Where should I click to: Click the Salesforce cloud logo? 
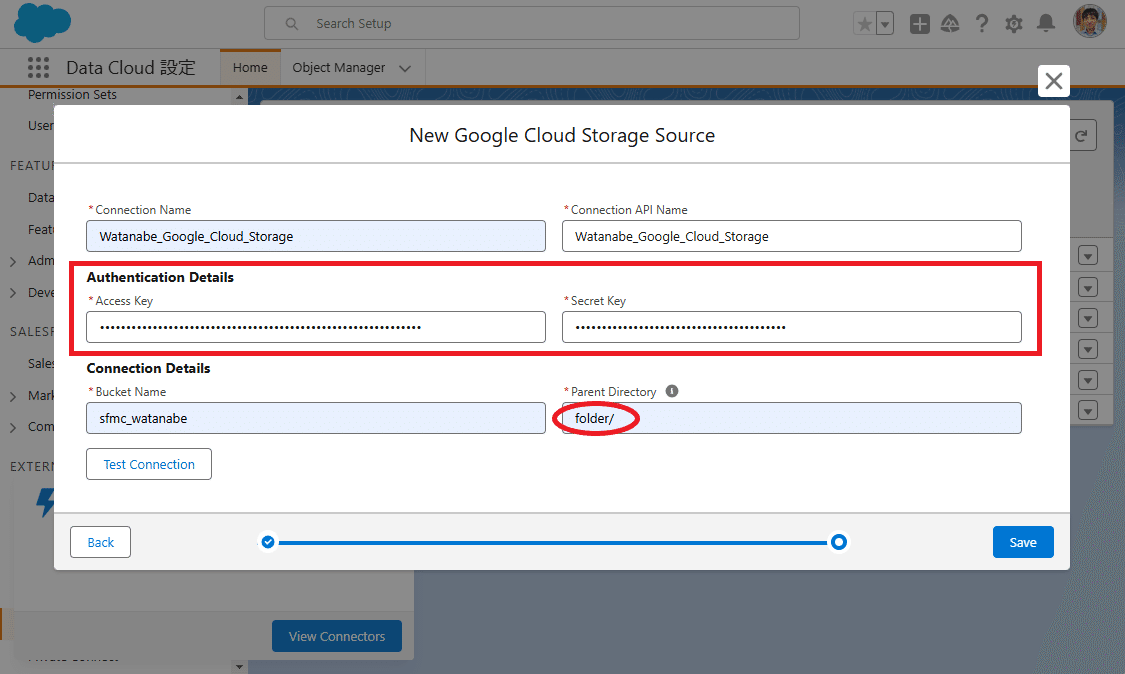(42, 23)
